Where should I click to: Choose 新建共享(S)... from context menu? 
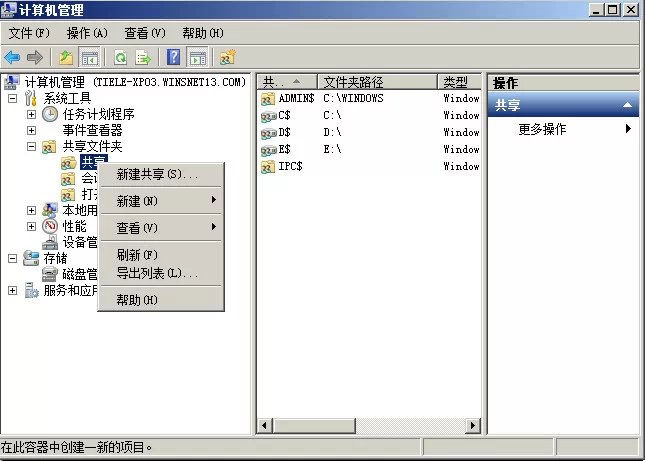coord(157,174)
